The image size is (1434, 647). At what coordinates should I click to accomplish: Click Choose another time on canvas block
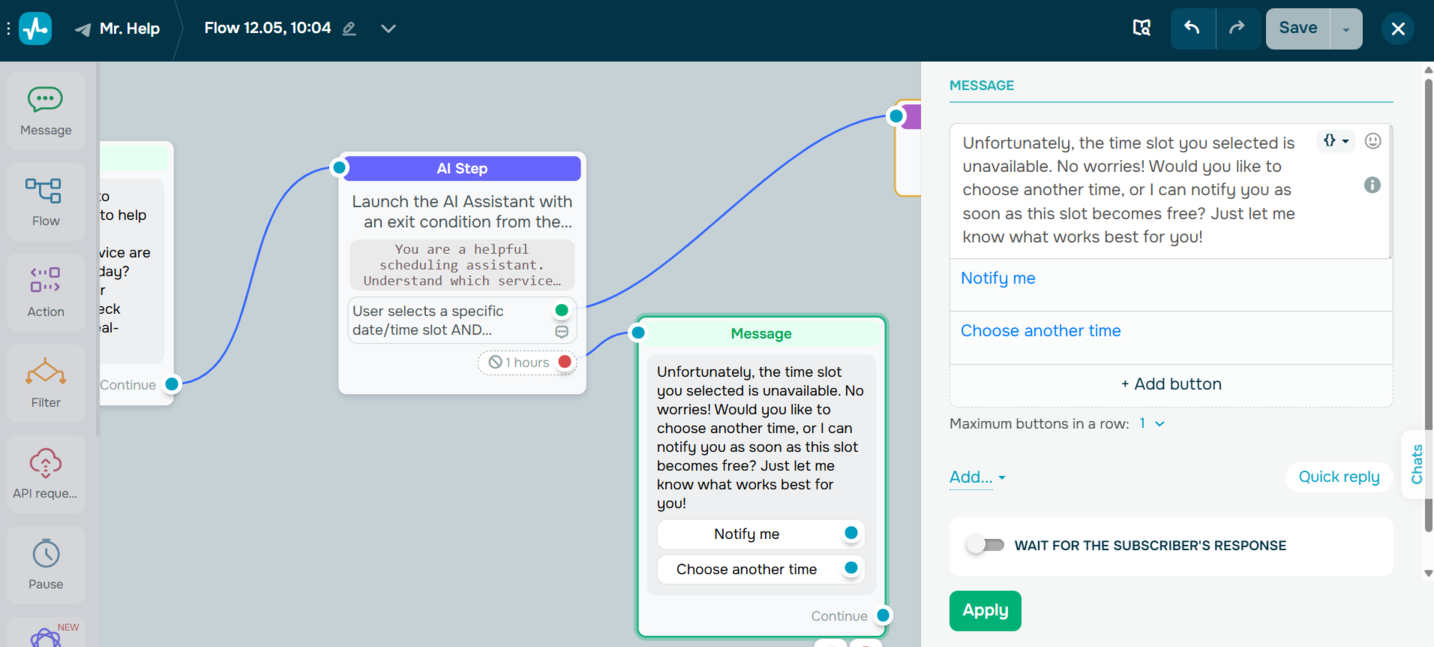coord(746,569)
